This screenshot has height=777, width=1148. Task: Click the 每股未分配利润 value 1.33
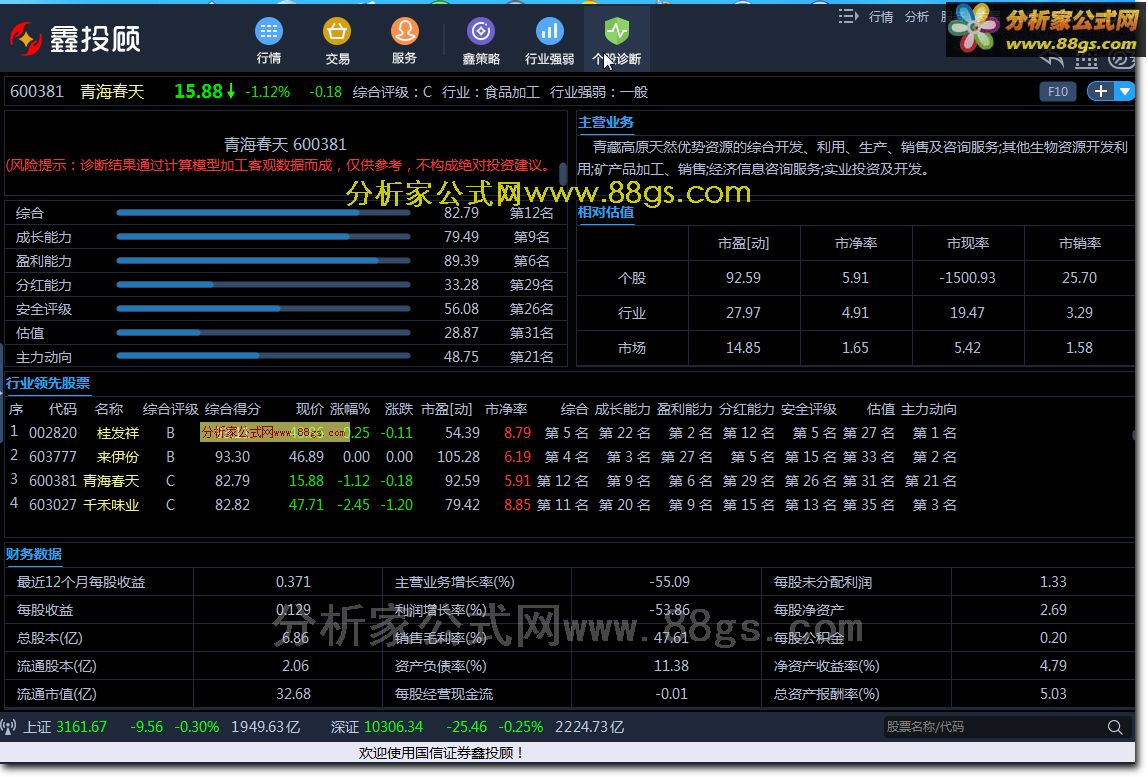click(x=1053, y=582)
